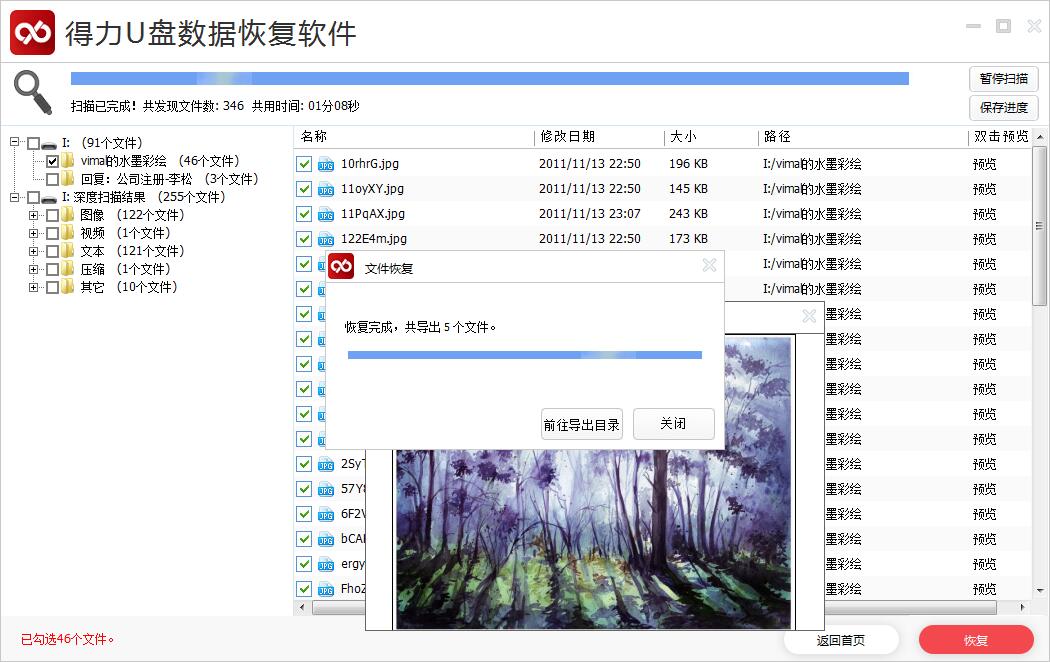Check the 回复：公司注册-李松 folder checkbox
Screen dimensions: 1050x662
point(52,179)
